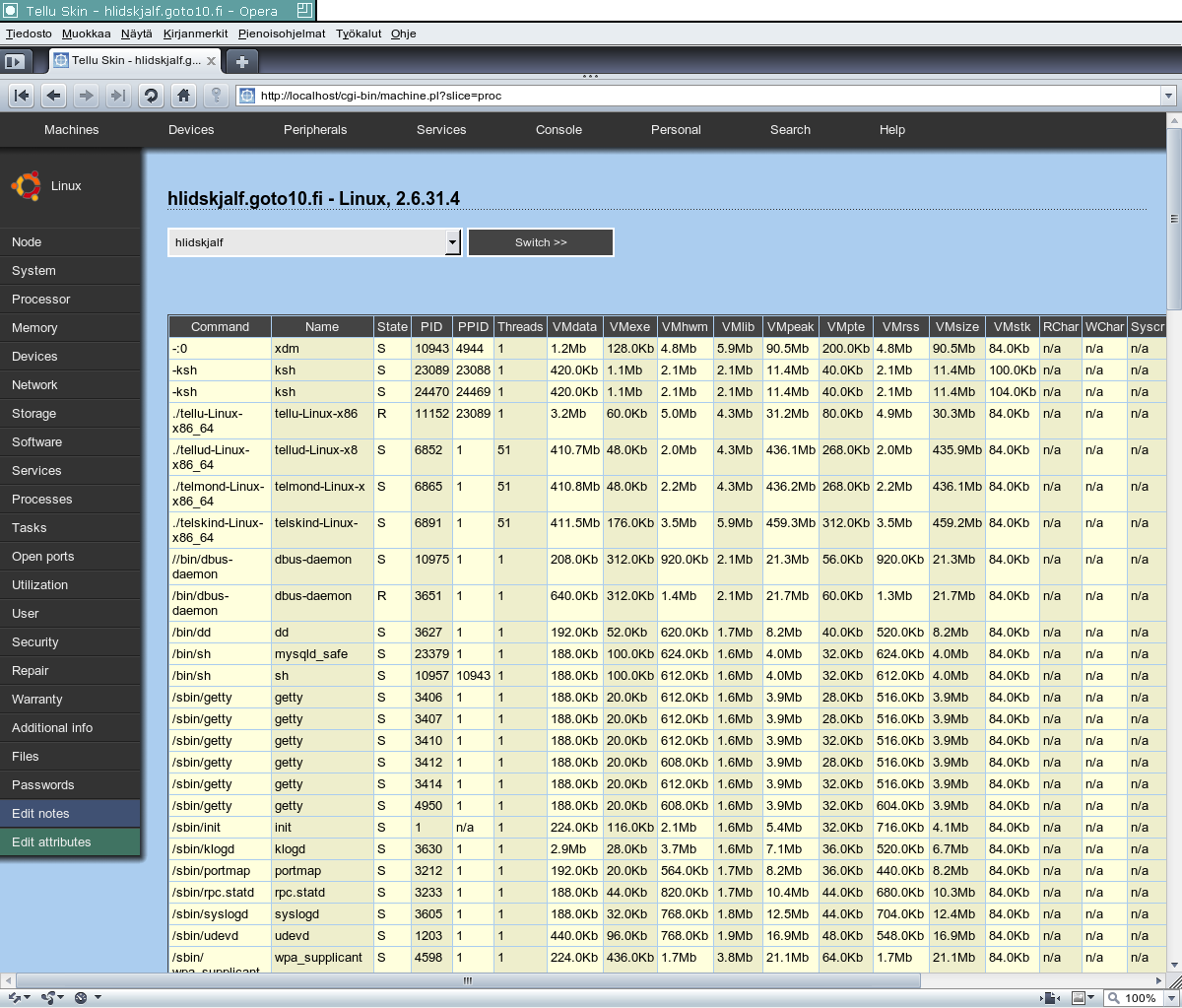Click the rewind navigation icon
1182x1008 pixels.
(22, 96)
